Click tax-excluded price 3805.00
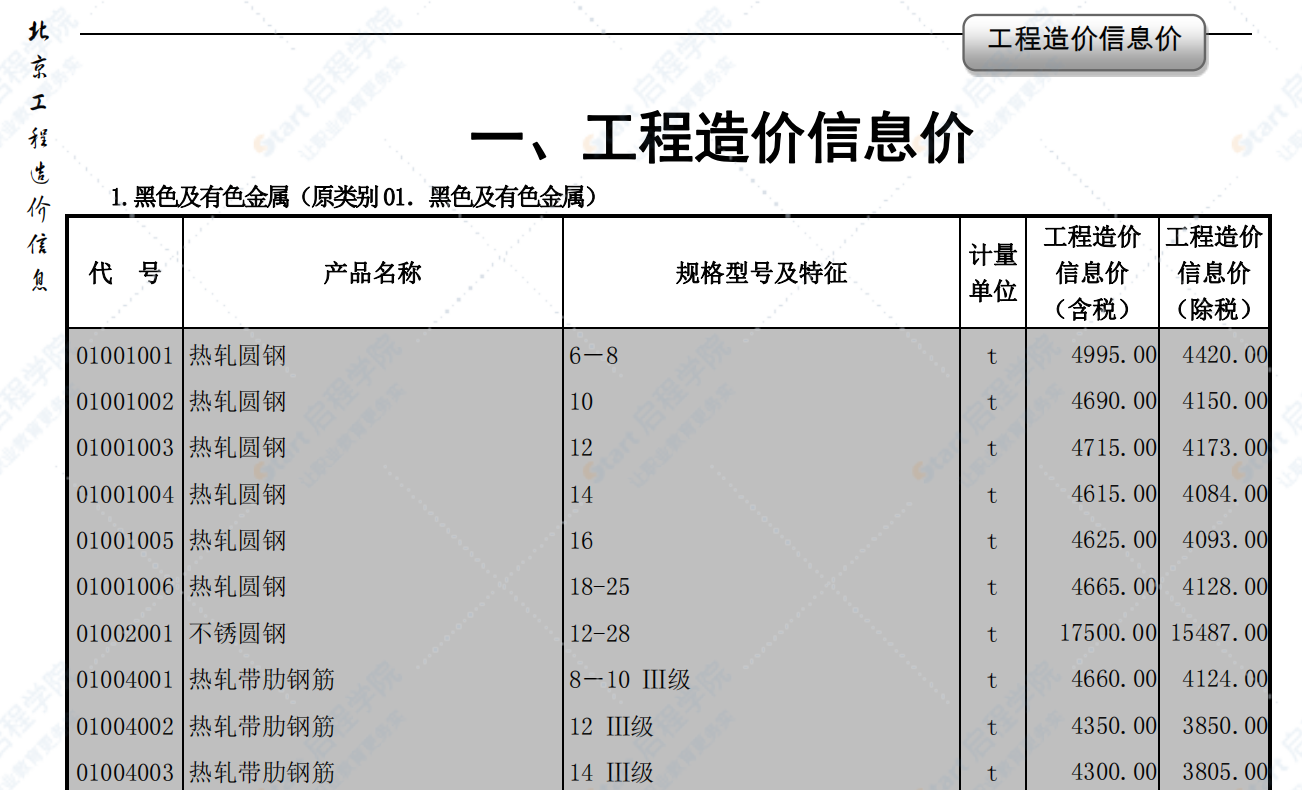The width and height of the screenshot is (1302, 790). click(x=1225, y=772)
